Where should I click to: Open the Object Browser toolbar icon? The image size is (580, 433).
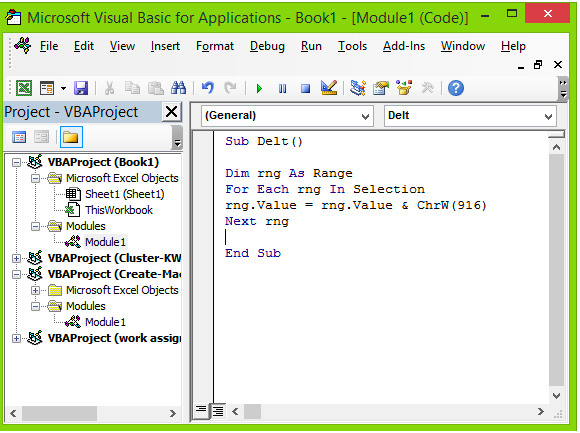[x=404, y=88]
